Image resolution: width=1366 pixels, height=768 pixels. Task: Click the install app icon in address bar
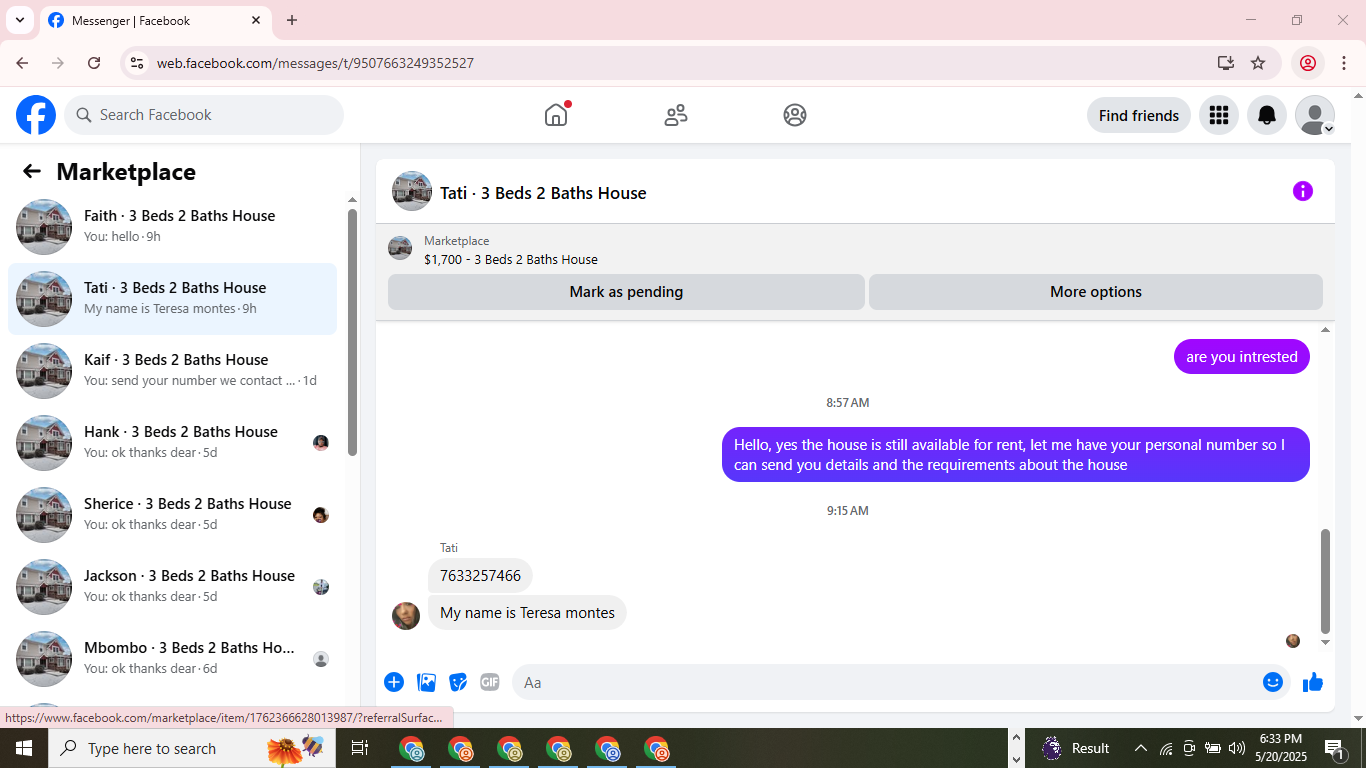[x=1226, y=63]
